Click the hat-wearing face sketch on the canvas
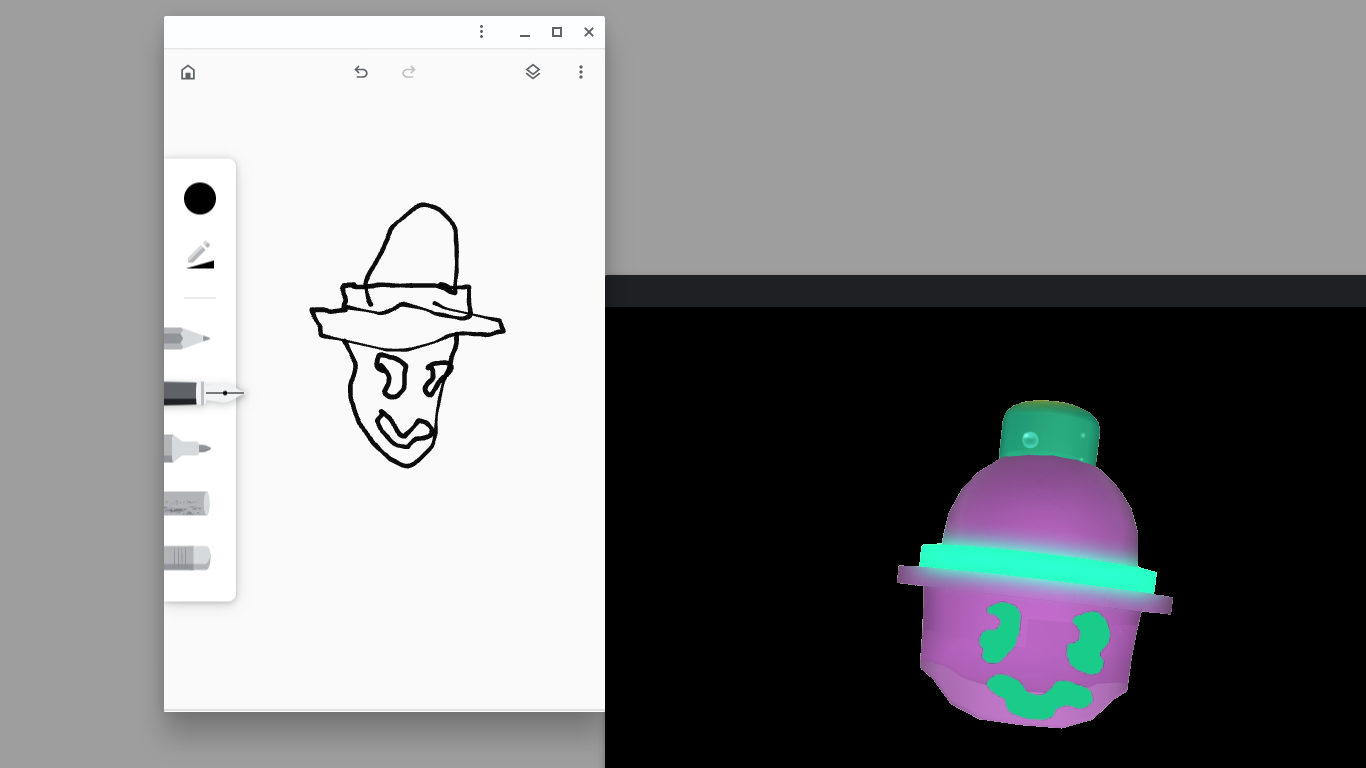 tap(407, 334)
